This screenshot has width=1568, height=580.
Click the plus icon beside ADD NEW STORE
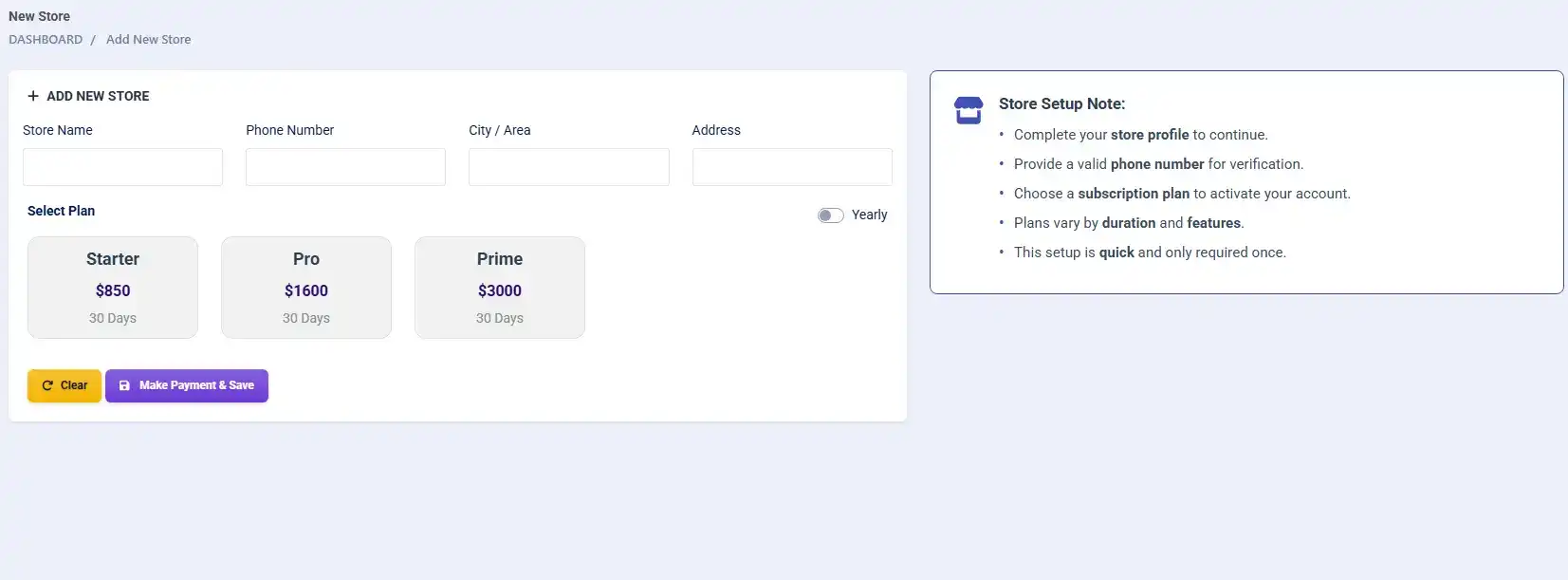[x=33, y=96]
